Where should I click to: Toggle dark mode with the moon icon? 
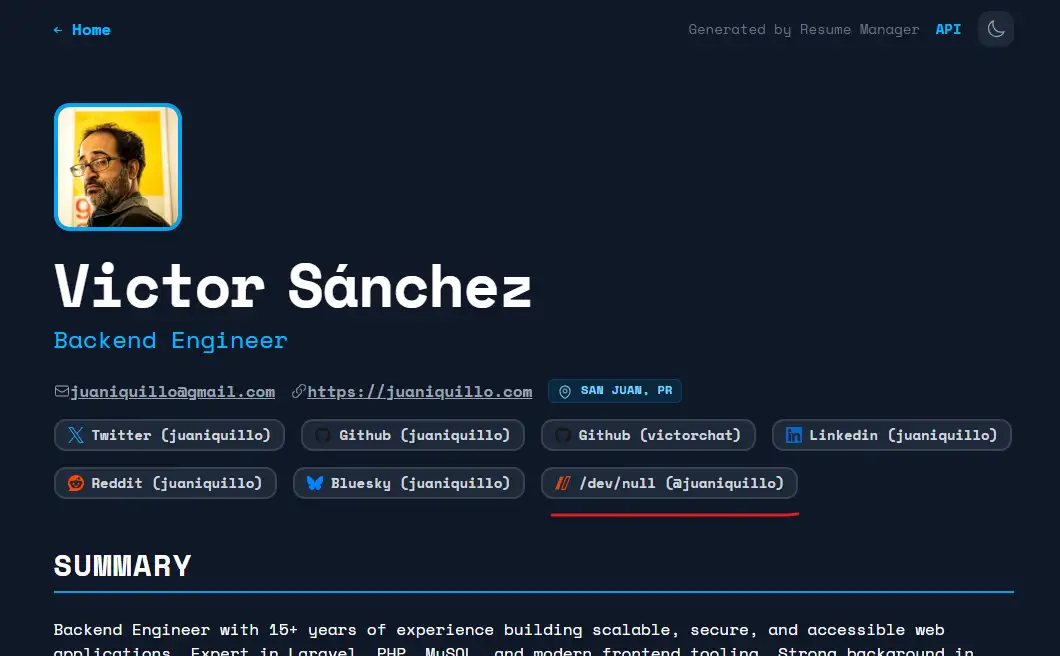coord(996,29)
